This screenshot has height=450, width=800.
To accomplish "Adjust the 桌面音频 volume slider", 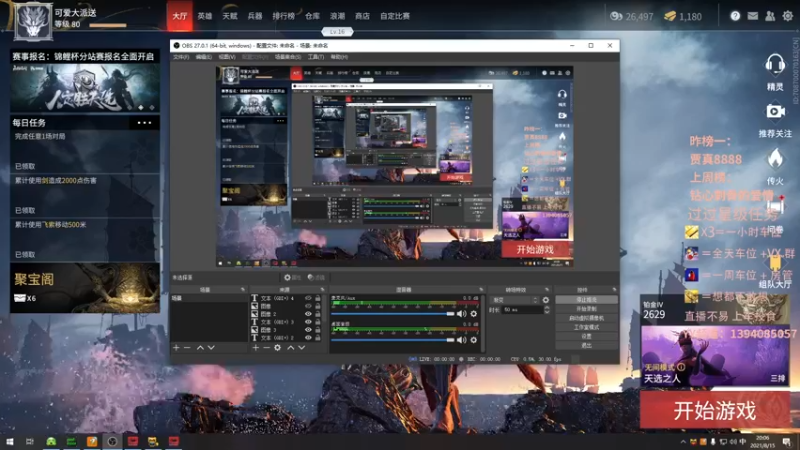I will tap(393, 340).
